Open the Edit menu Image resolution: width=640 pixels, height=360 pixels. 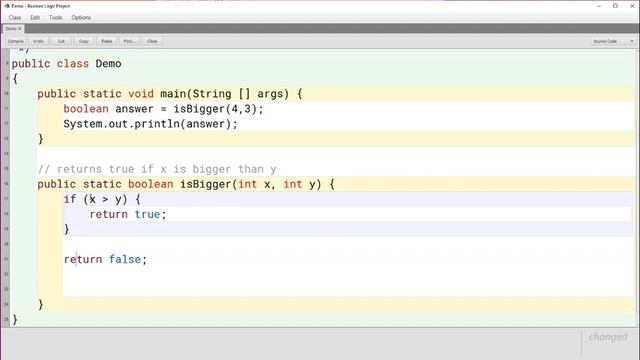click(x=35, y=18)
